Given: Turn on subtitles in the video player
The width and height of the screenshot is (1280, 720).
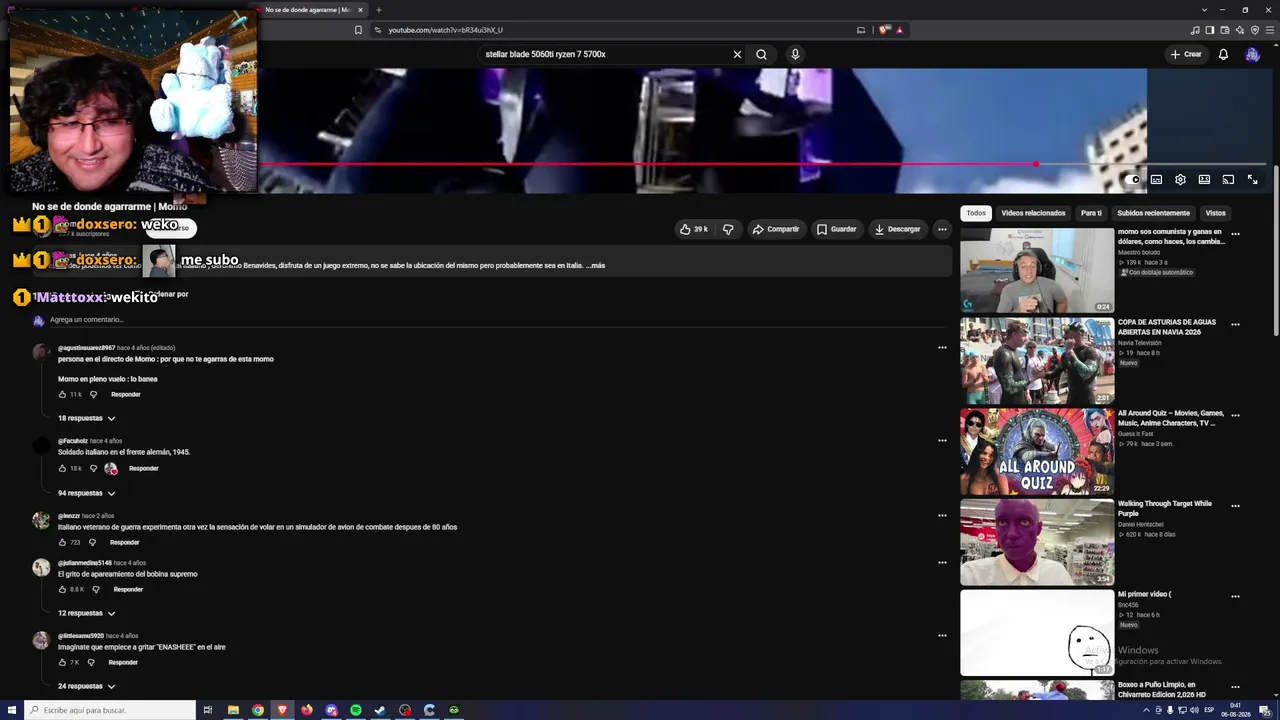Looking at the screenshot, I should tap(1156, 180).
